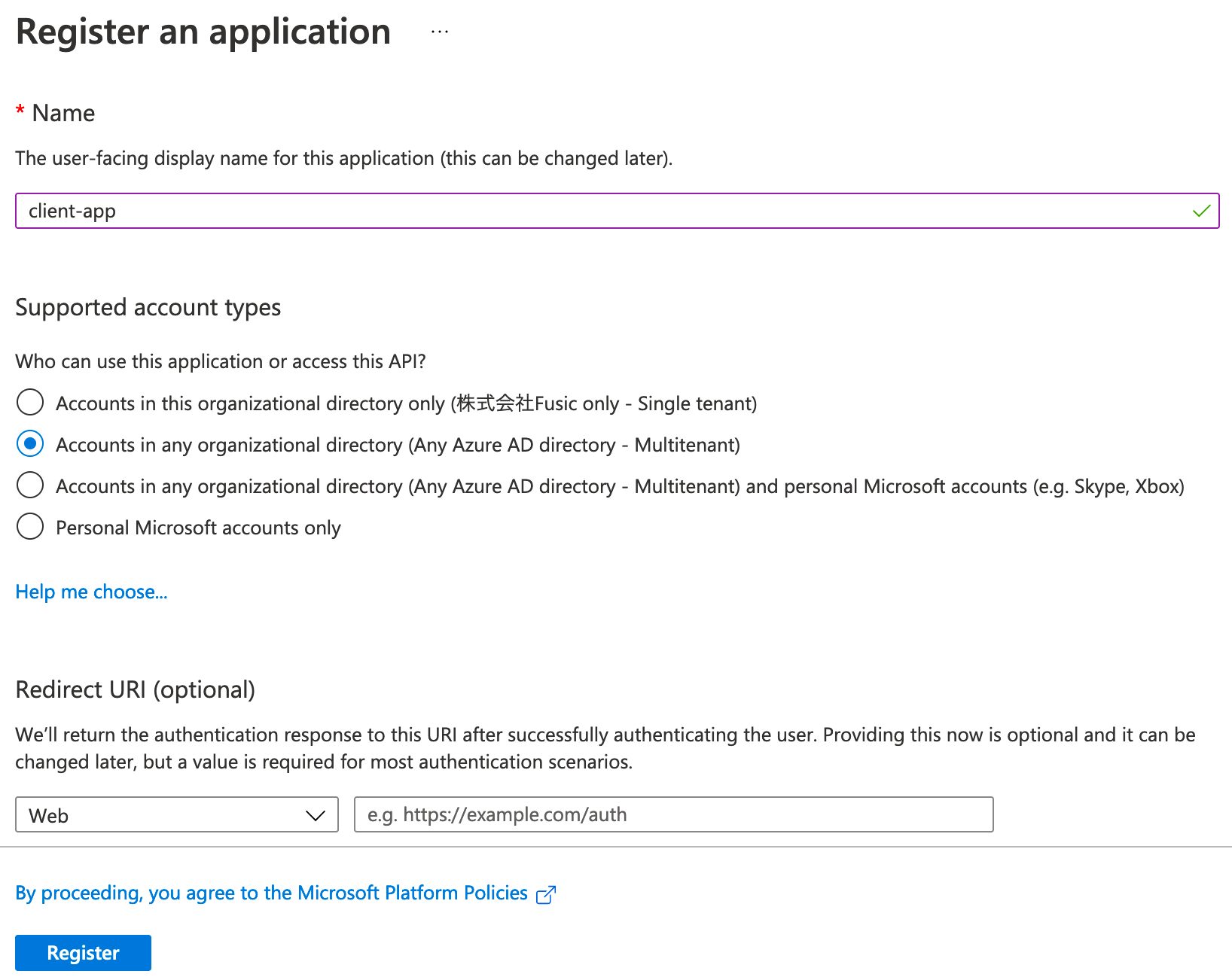Image resolution: width=1232 pixels, height=980 pixels.
Task: Click the Register an application page title
Action: coord(203,32)
